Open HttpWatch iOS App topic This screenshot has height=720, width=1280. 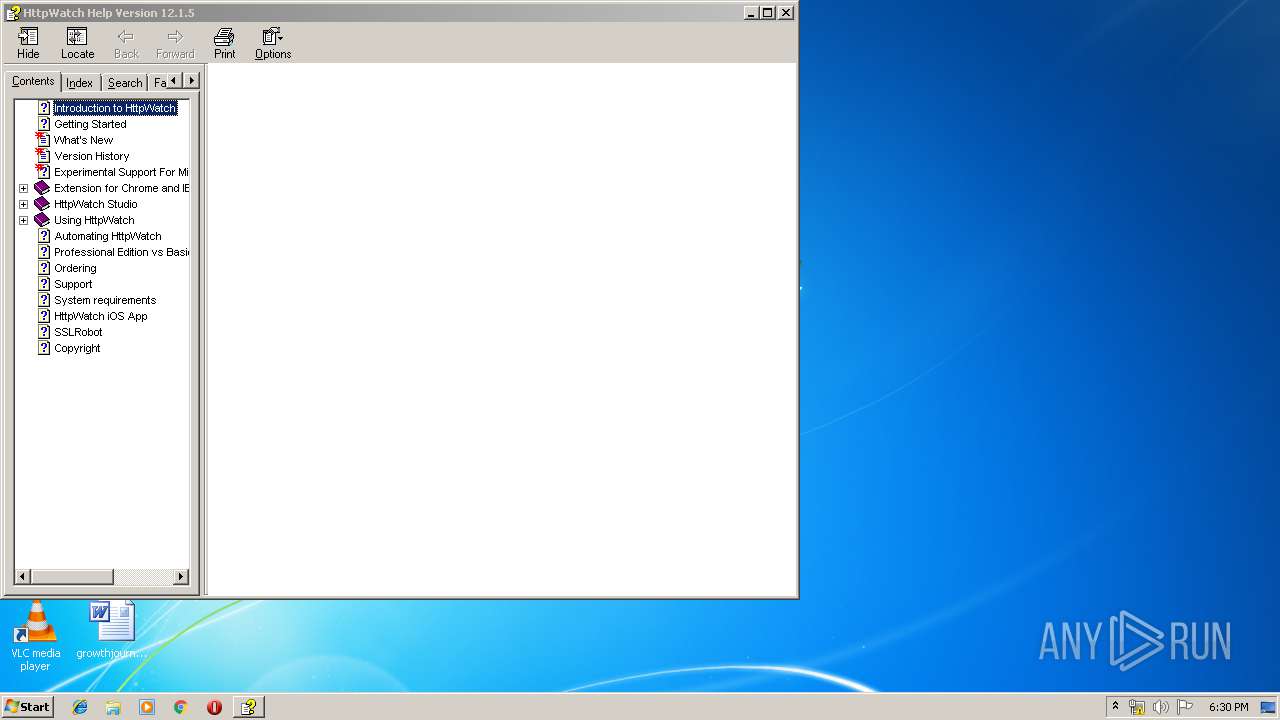point(100,316)
